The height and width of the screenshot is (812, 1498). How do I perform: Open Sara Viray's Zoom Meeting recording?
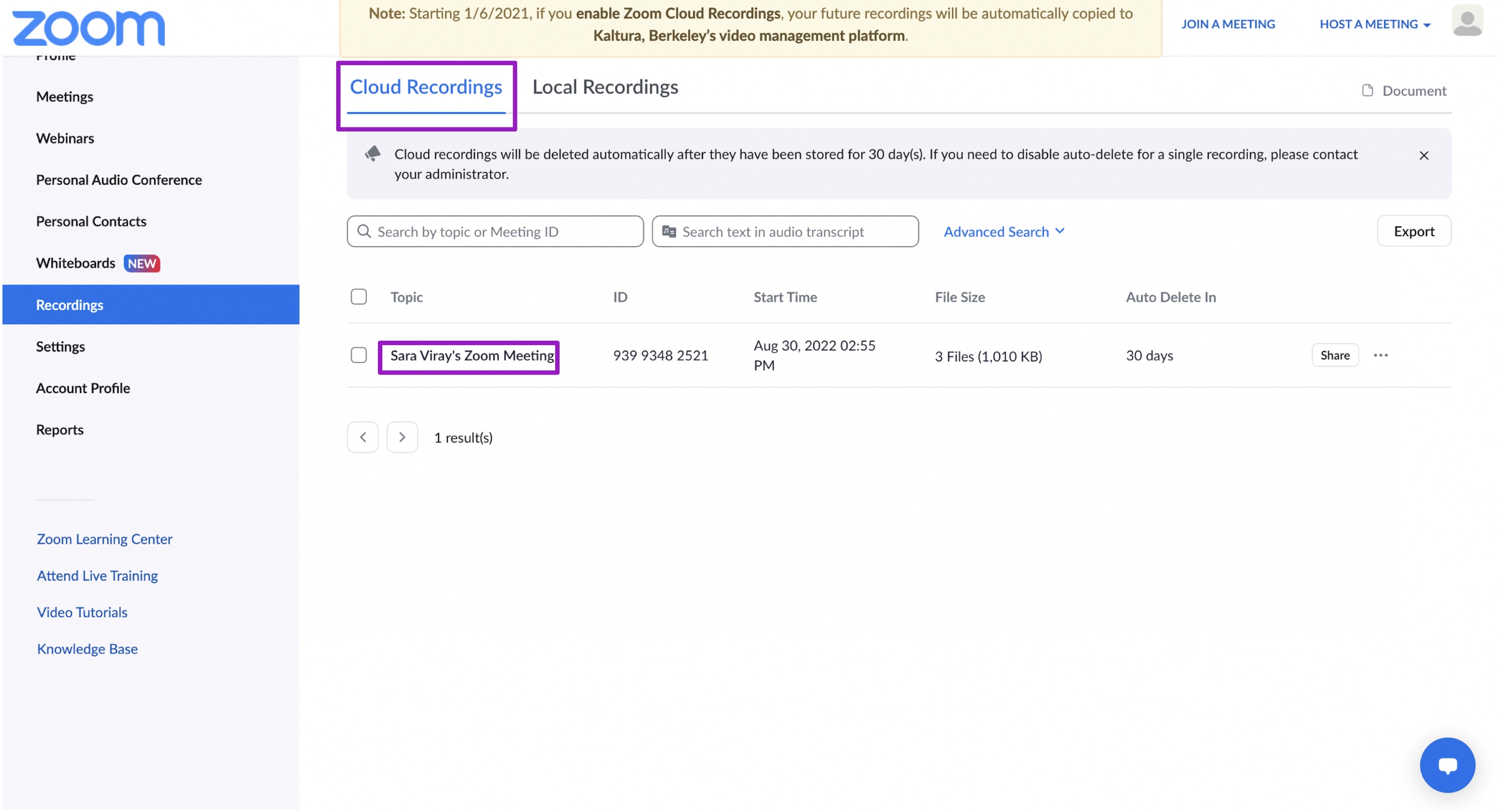pyautogui.click(x=472, y=355)
